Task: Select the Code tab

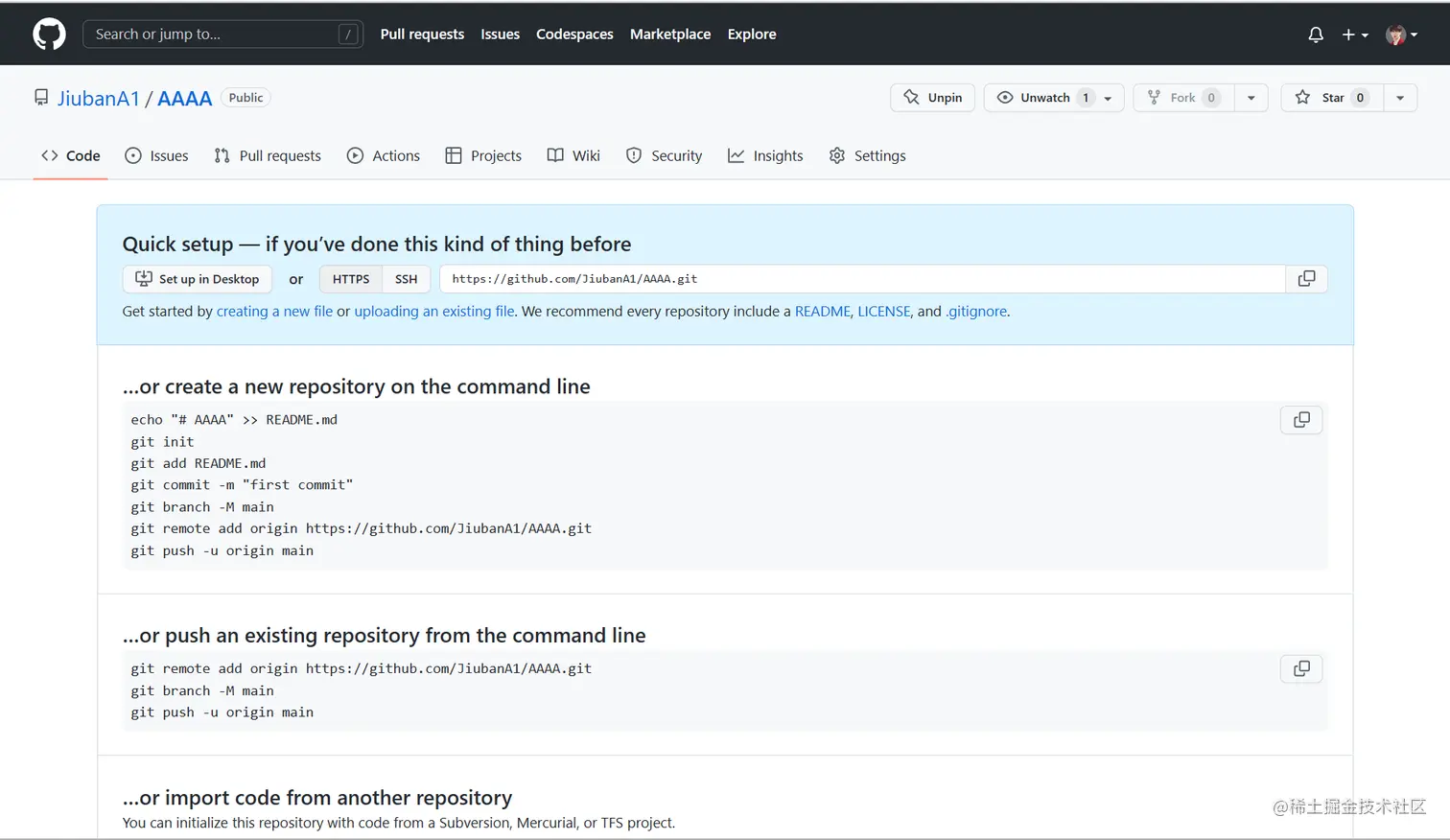Action: [x=71, y=155]
